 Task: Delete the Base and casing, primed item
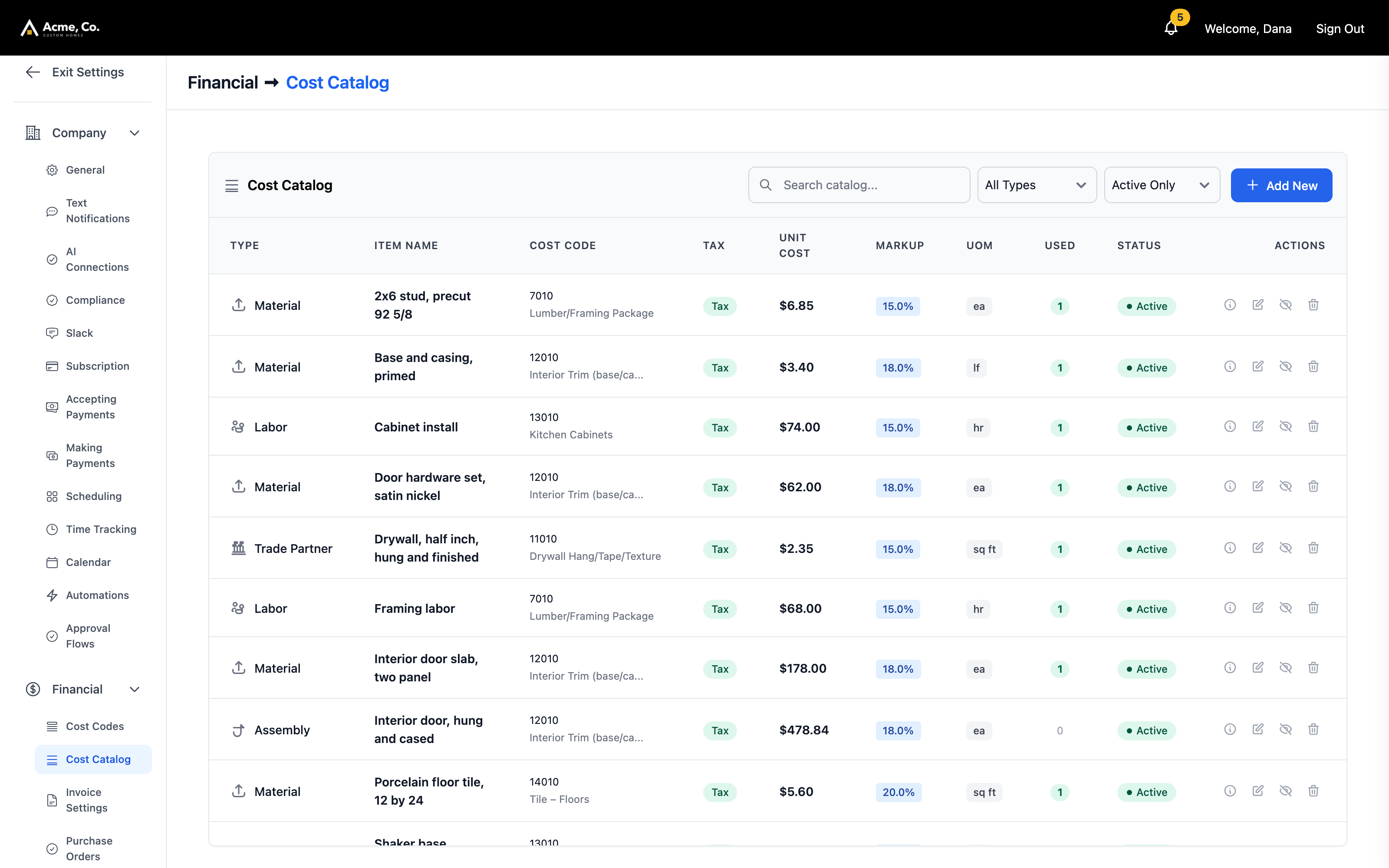[1313, 366]
